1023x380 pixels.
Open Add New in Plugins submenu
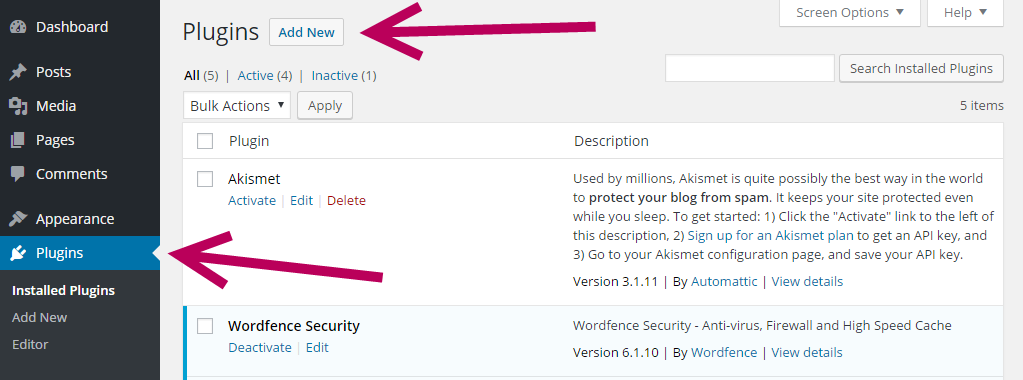click(40, 317)
